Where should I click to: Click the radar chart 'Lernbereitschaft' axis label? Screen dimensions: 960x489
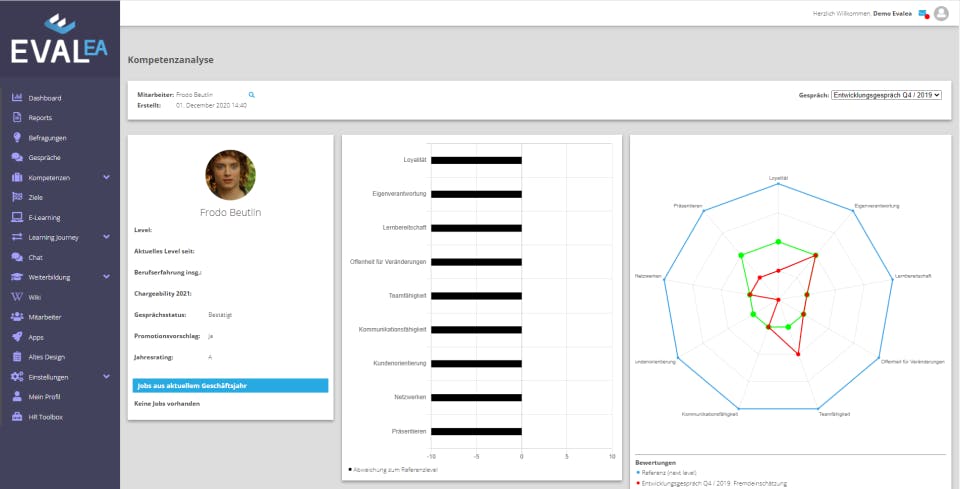click(913, 276)
